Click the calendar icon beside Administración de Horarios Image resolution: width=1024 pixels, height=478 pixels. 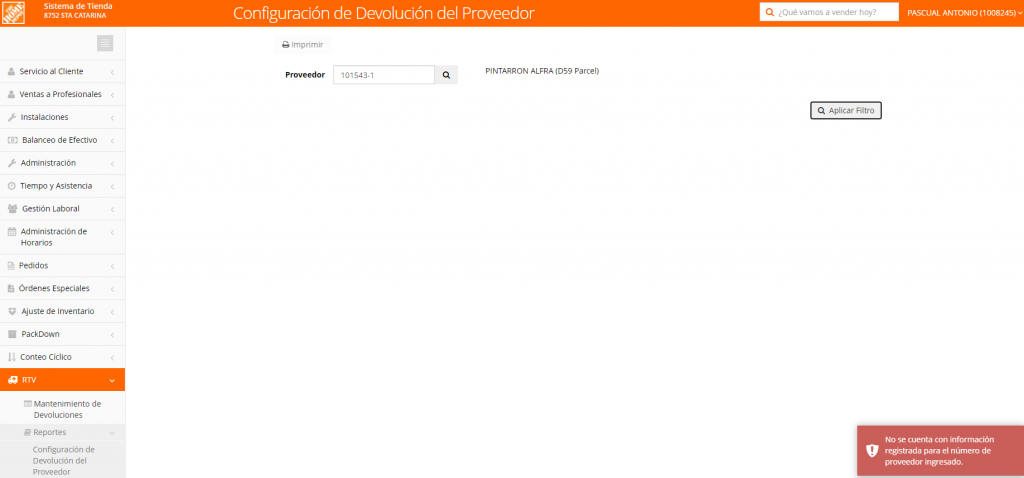pyautogui.click(x=11, y=231)
